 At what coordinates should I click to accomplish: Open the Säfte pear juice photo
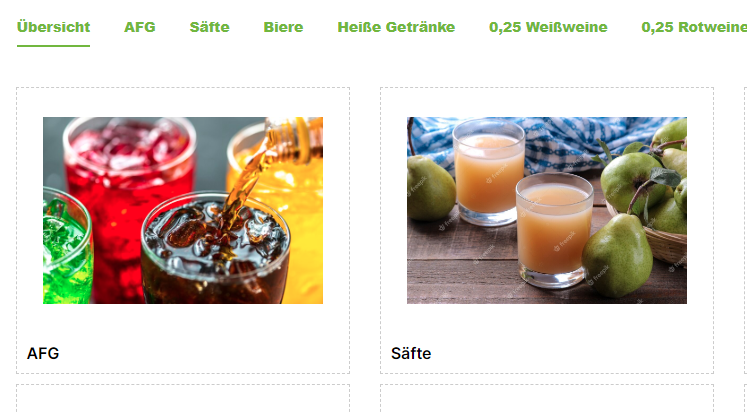(x=547, y=211)
